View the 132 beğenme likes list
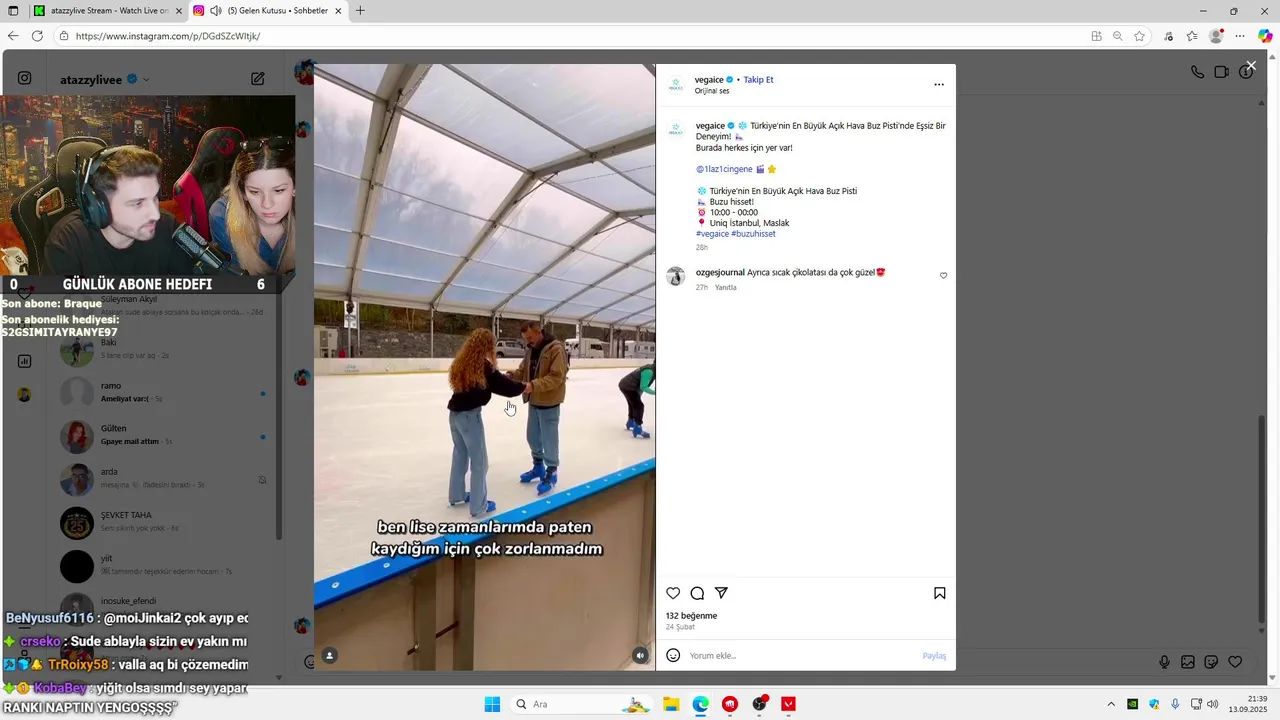The image size is (1280, 720). click(x=691, y=616)
